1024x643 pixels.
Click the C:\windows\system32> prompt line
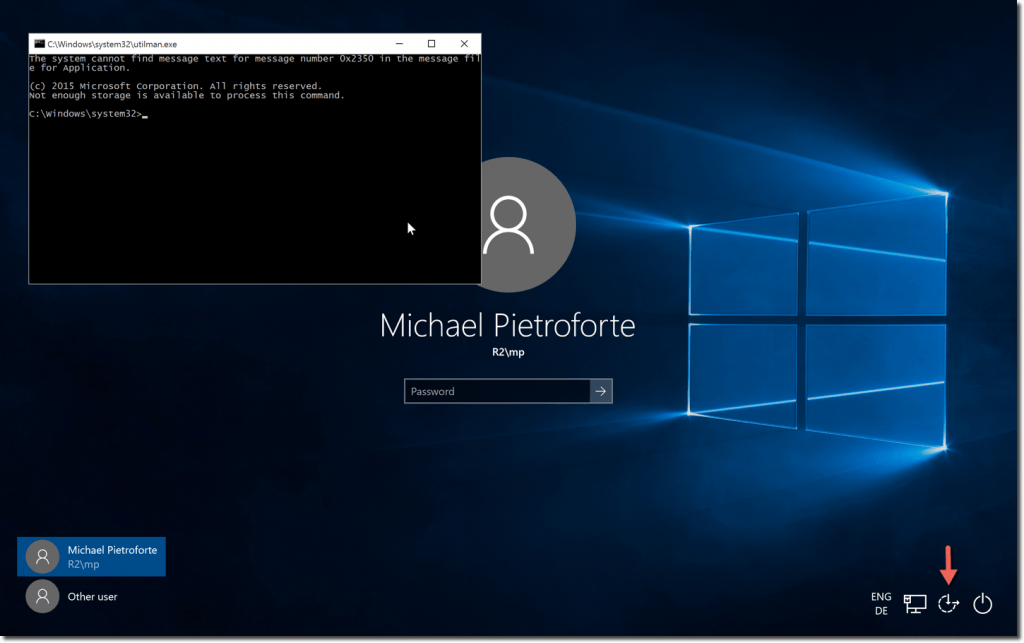pos(85,115)
